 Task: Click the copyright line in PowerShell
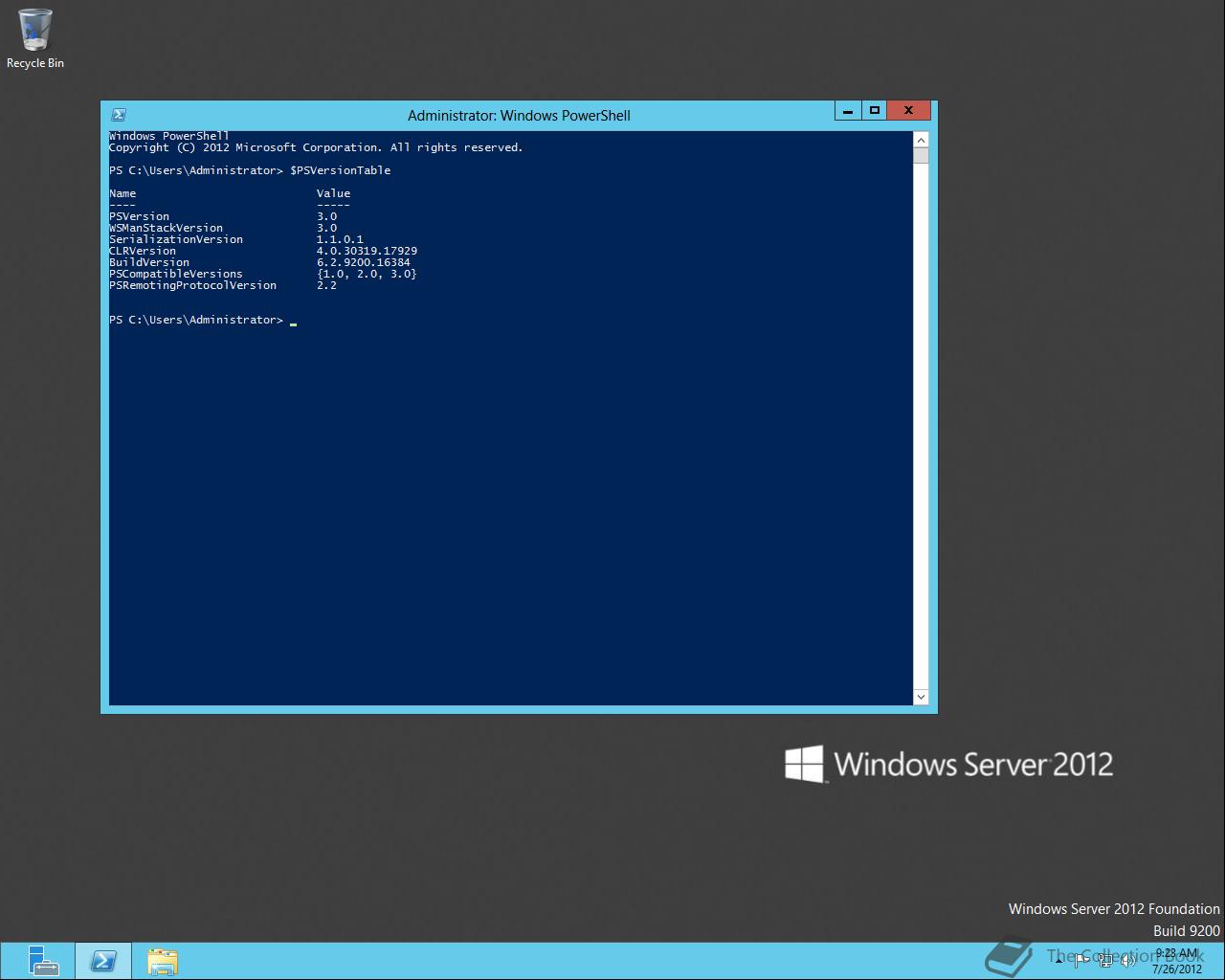(316, 147)
